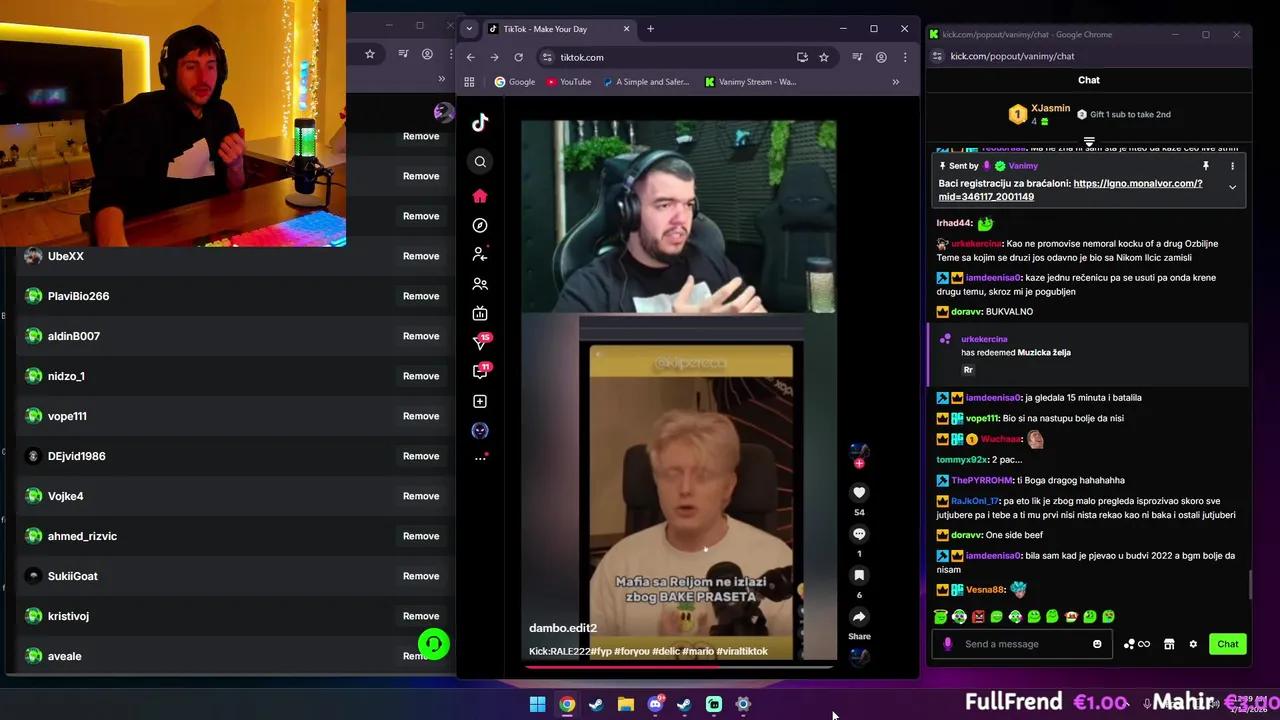Open the tab search dropdown in TikTok window

pos(469,29)
